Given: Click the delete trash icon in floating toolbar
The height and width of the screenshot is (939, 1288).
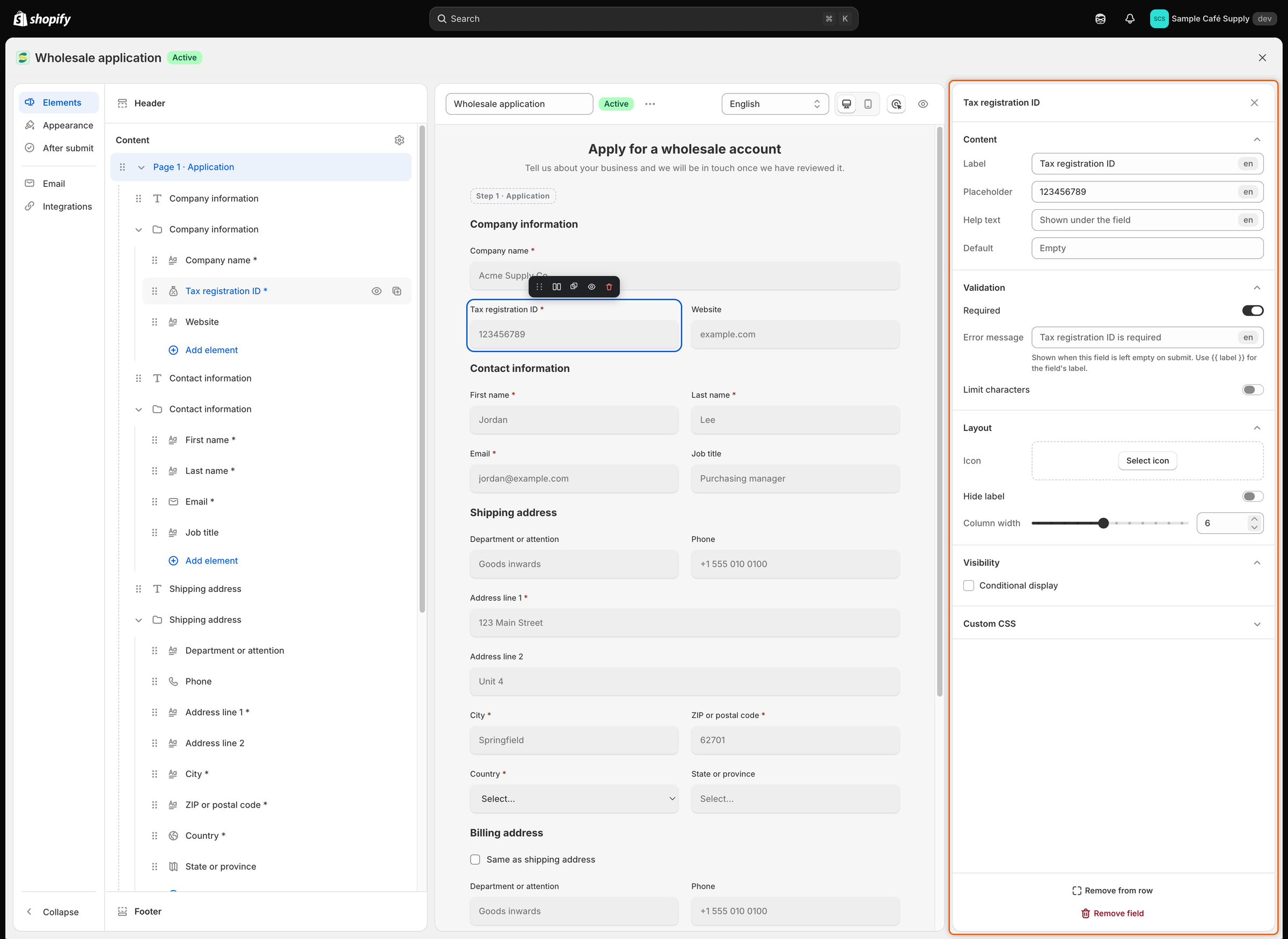Looking at the screenshot, I should pyautogui.click(x=609, y=287).
